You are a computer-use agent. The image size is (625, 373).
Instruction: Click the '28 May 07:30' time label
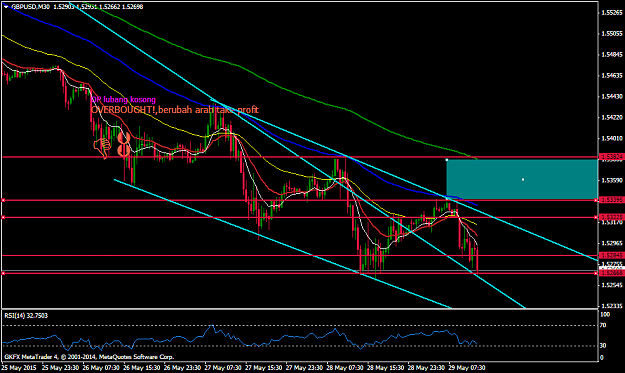click(x=345, y=367)
